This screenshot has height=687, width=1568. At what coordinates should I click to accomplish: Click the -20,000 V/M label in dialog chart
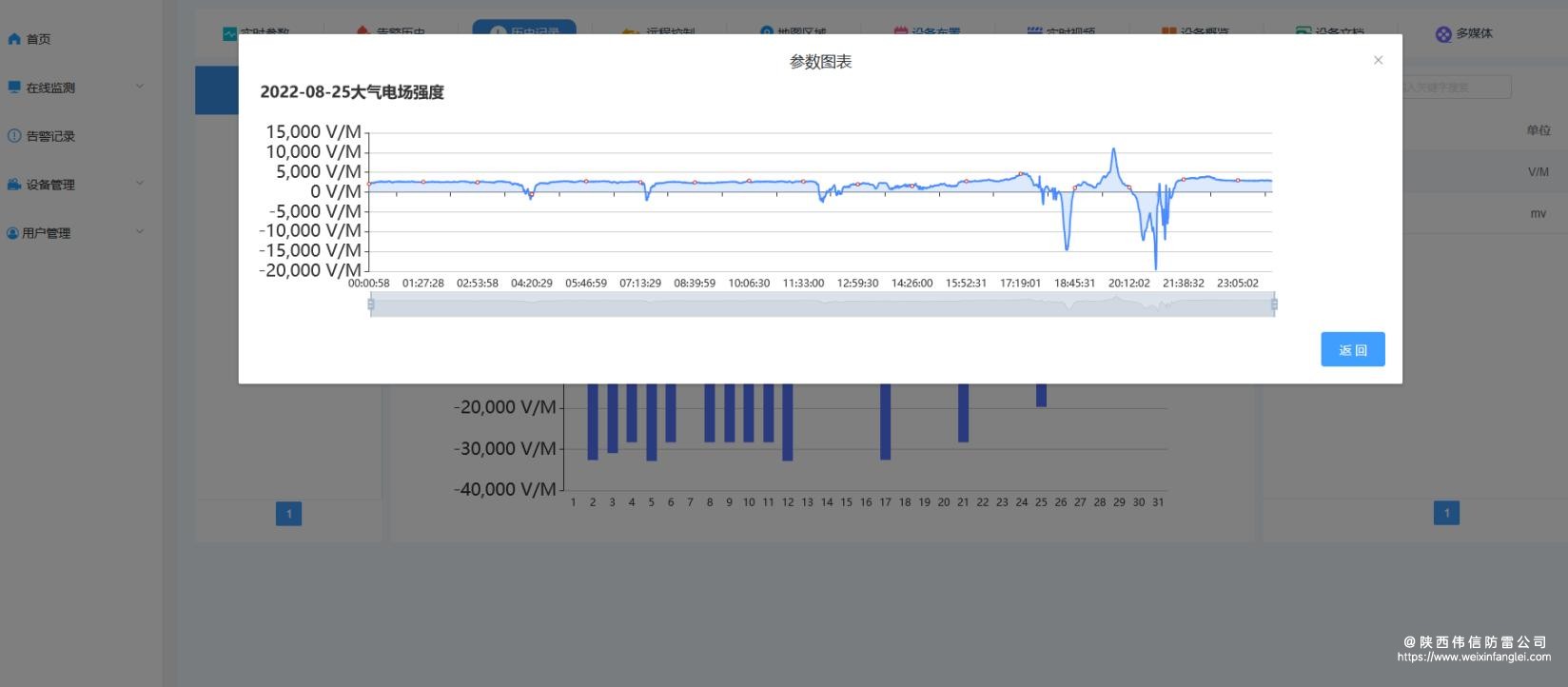[x=310, y=270]
